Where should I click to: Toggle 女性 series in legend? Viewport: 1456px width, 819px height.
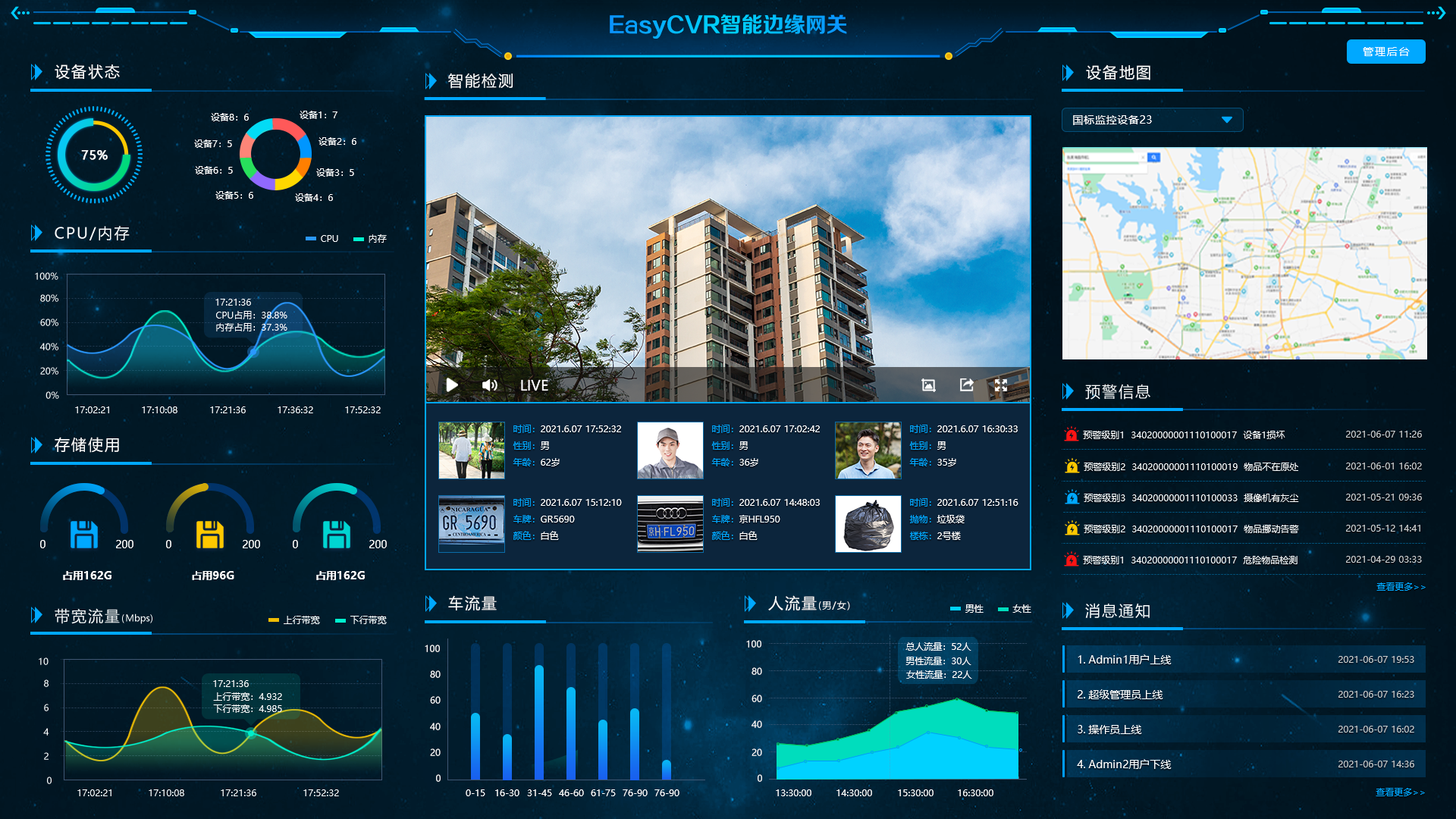coord(1015,609)
